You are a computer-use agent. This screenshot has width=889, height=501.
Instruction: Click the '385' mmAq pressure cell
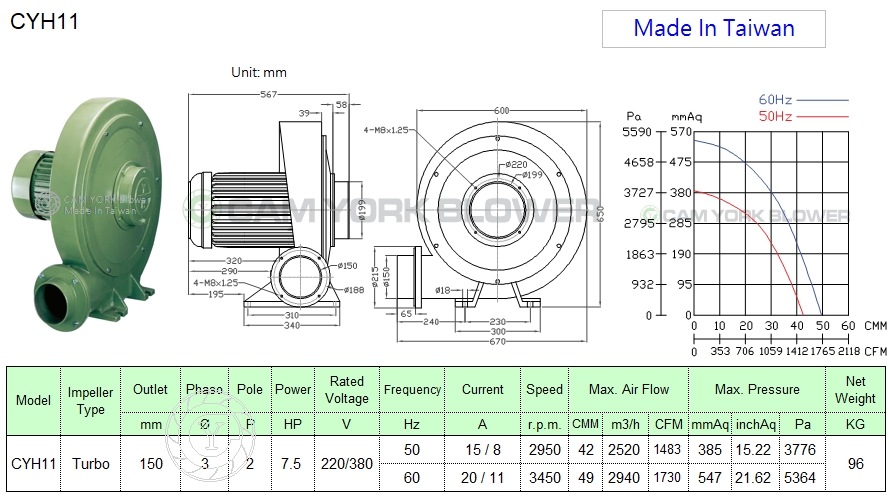coord(710,450)
